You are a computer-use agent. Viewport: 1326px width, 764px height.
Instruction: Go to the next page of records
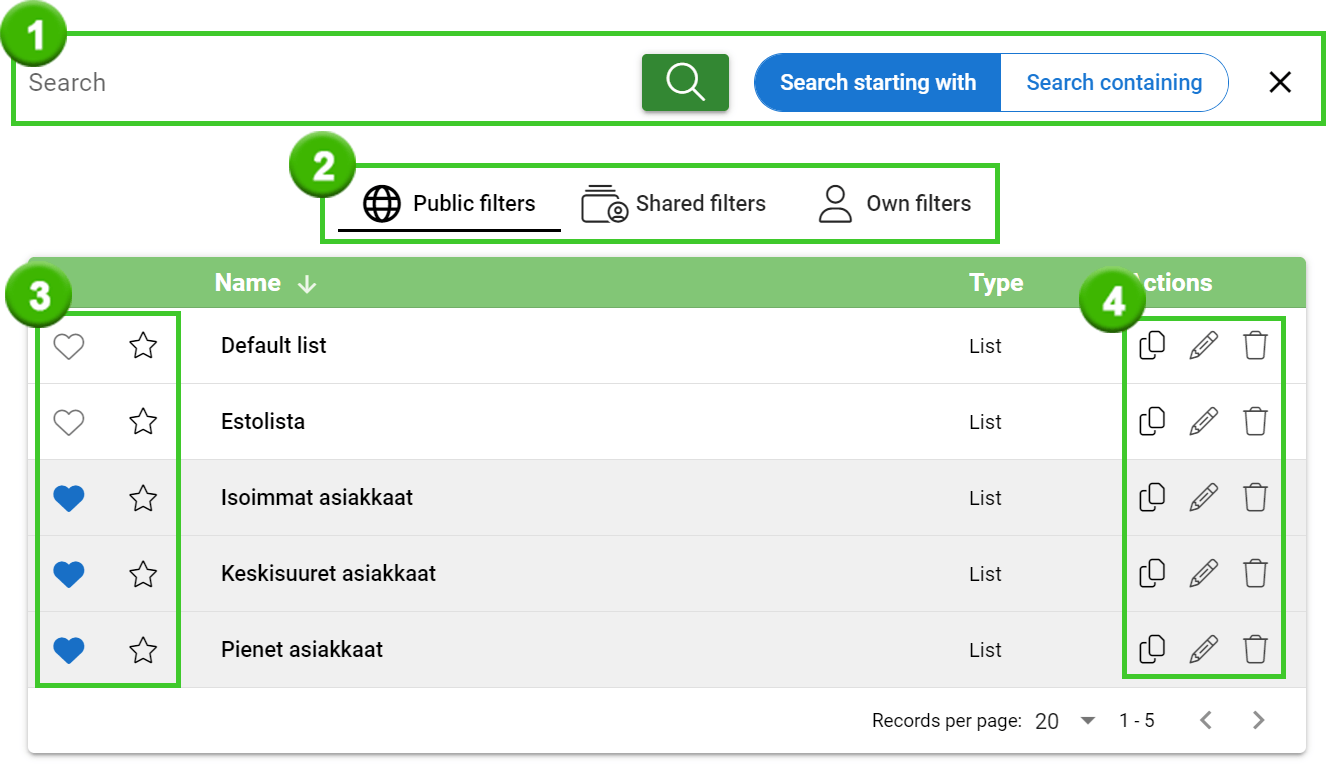coord(1257,719)
